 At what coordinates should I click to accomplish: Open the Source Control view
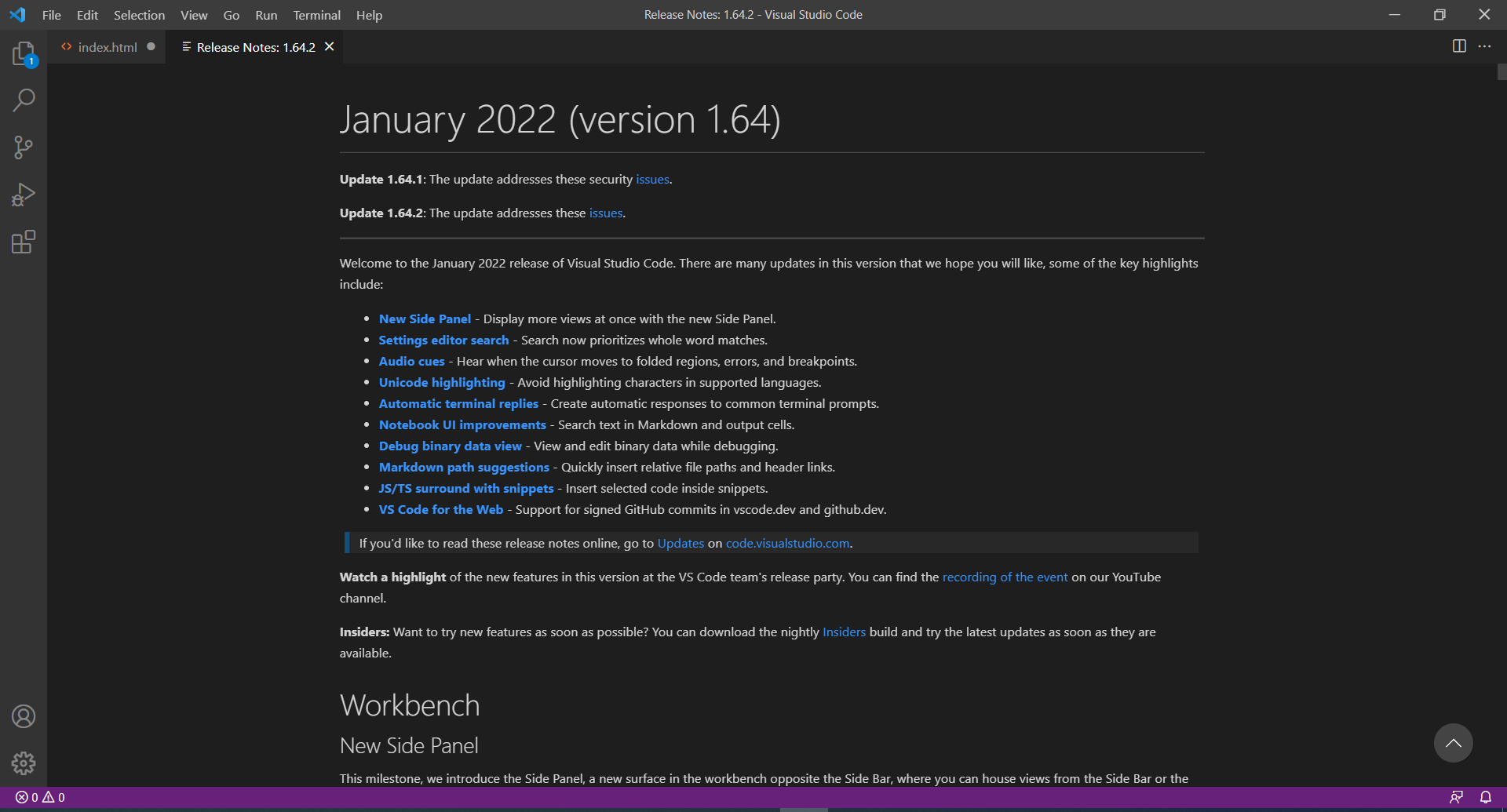[24, 147]
